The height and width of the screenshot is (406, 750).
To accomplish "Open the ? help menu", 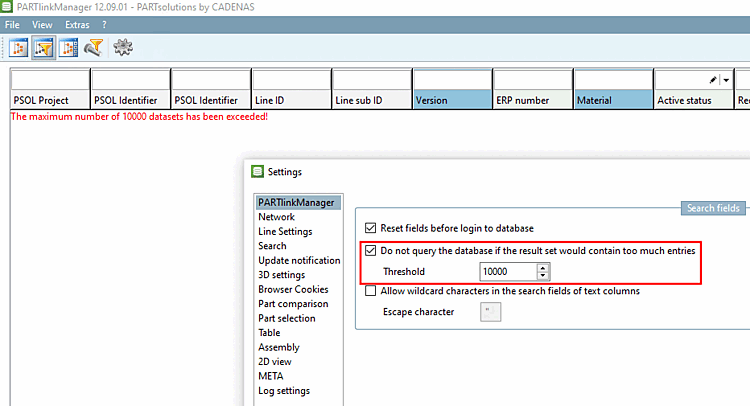I will [x=104, y=25].
